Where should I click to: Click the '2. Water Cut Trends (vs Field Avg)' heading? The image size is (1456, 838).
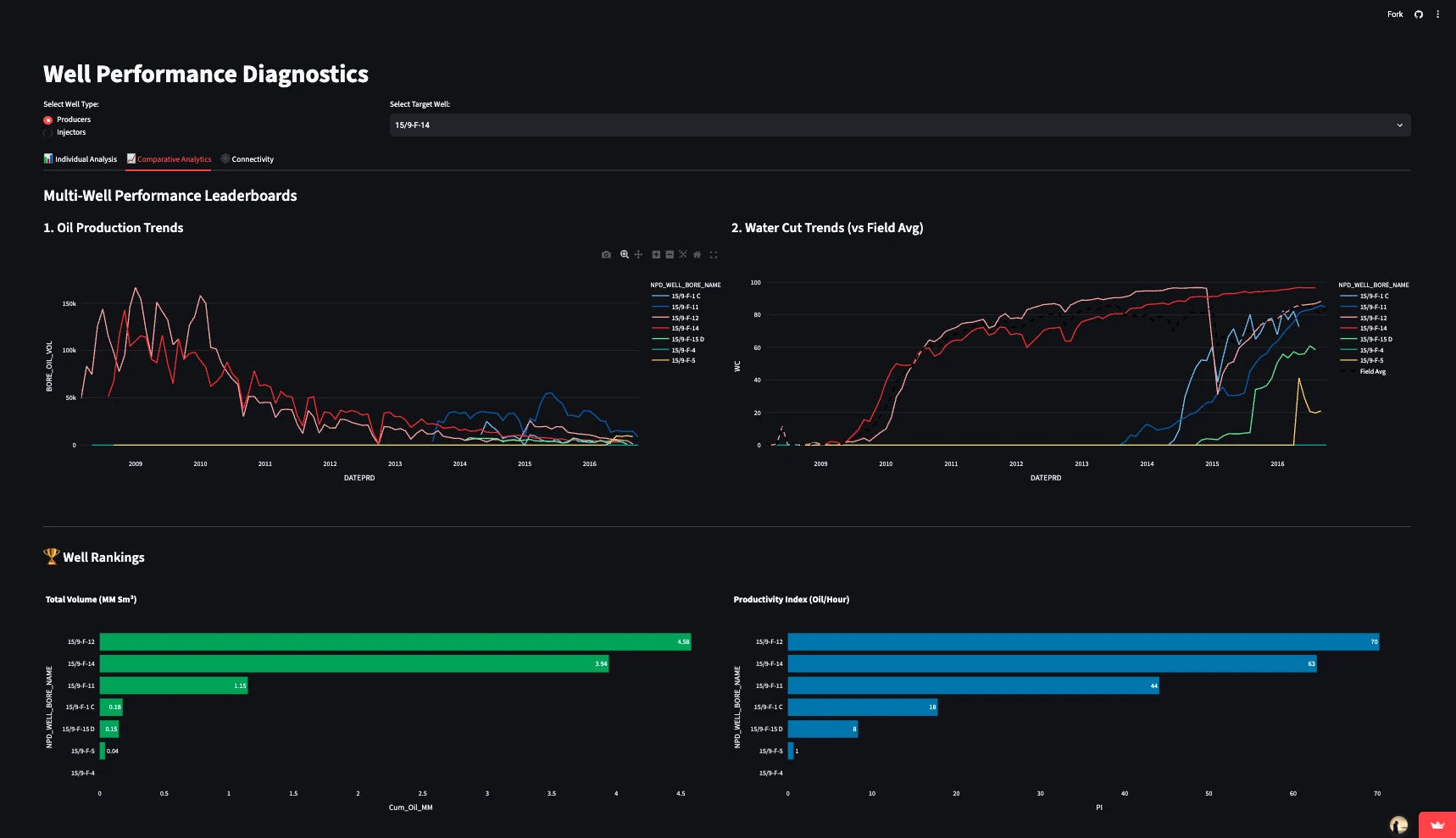coord(827,228)
